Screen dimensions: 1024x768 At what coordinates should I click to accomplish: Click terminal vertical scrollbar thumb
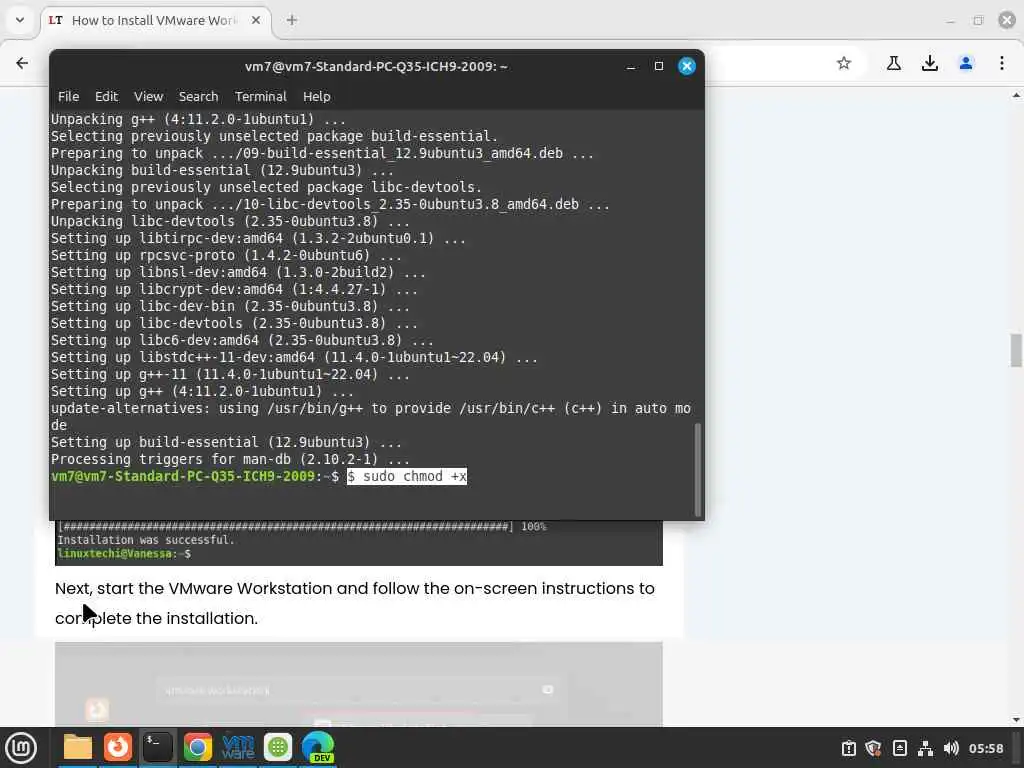pyautogui.click(x=697, y=470)
